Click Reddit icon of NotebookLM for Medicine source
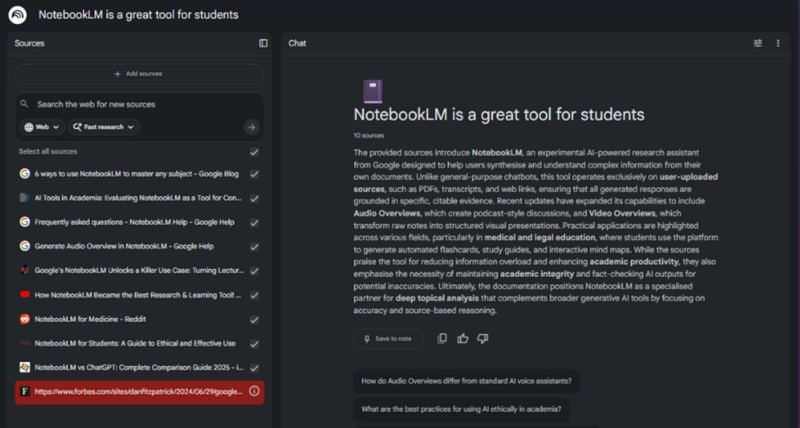800x428 pixels. coord(24,319)
